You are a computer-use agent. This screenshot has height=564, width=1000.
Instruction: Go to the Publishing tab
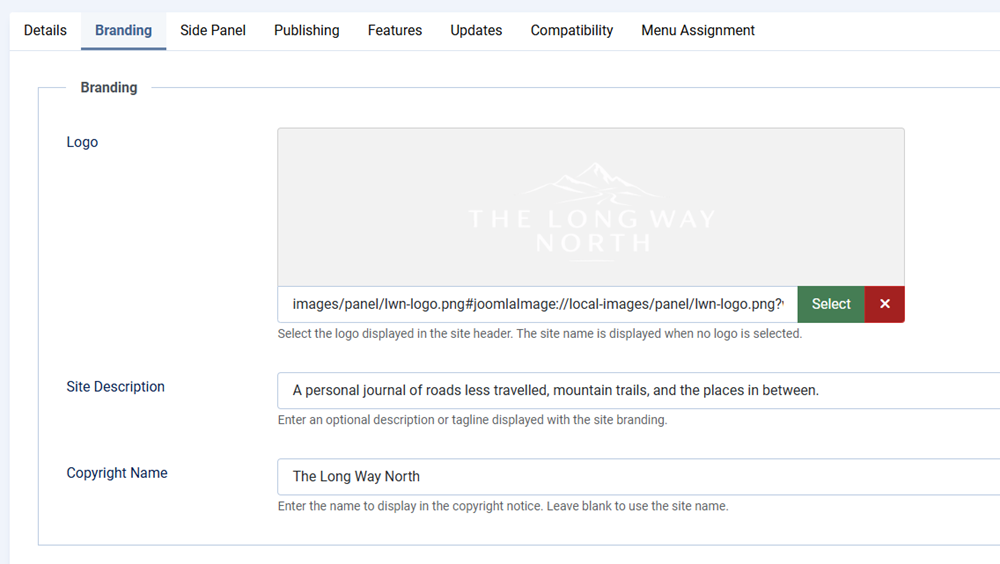pos(307,31)
